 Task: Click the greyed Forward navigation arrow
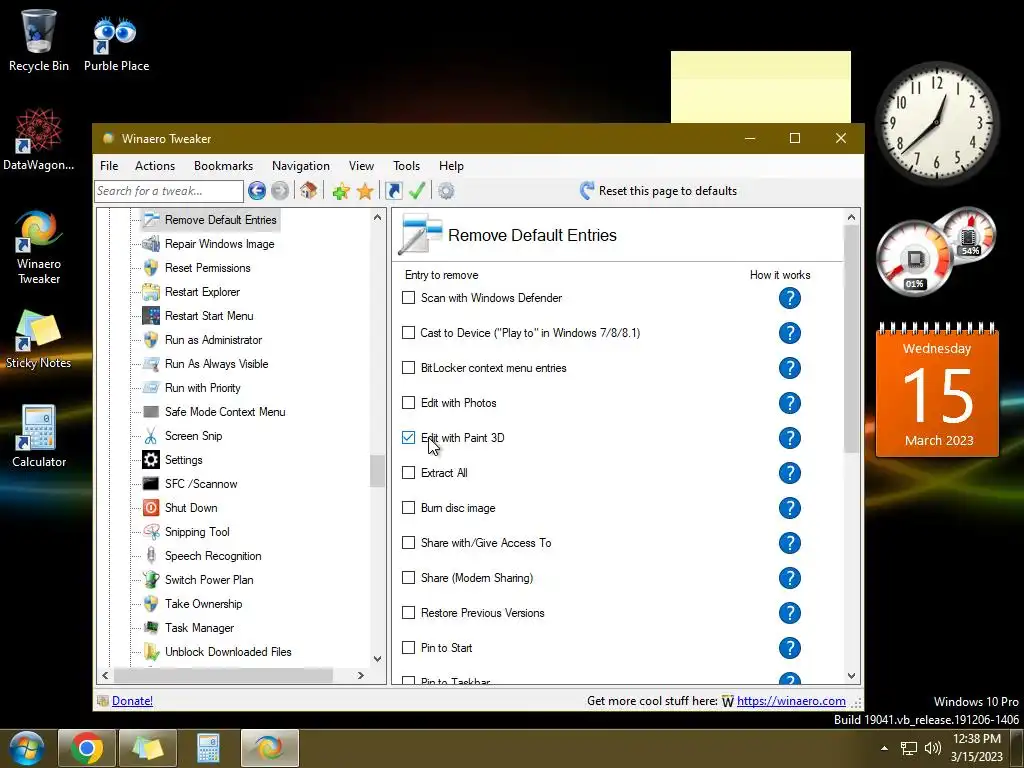[x=280, y=191]
